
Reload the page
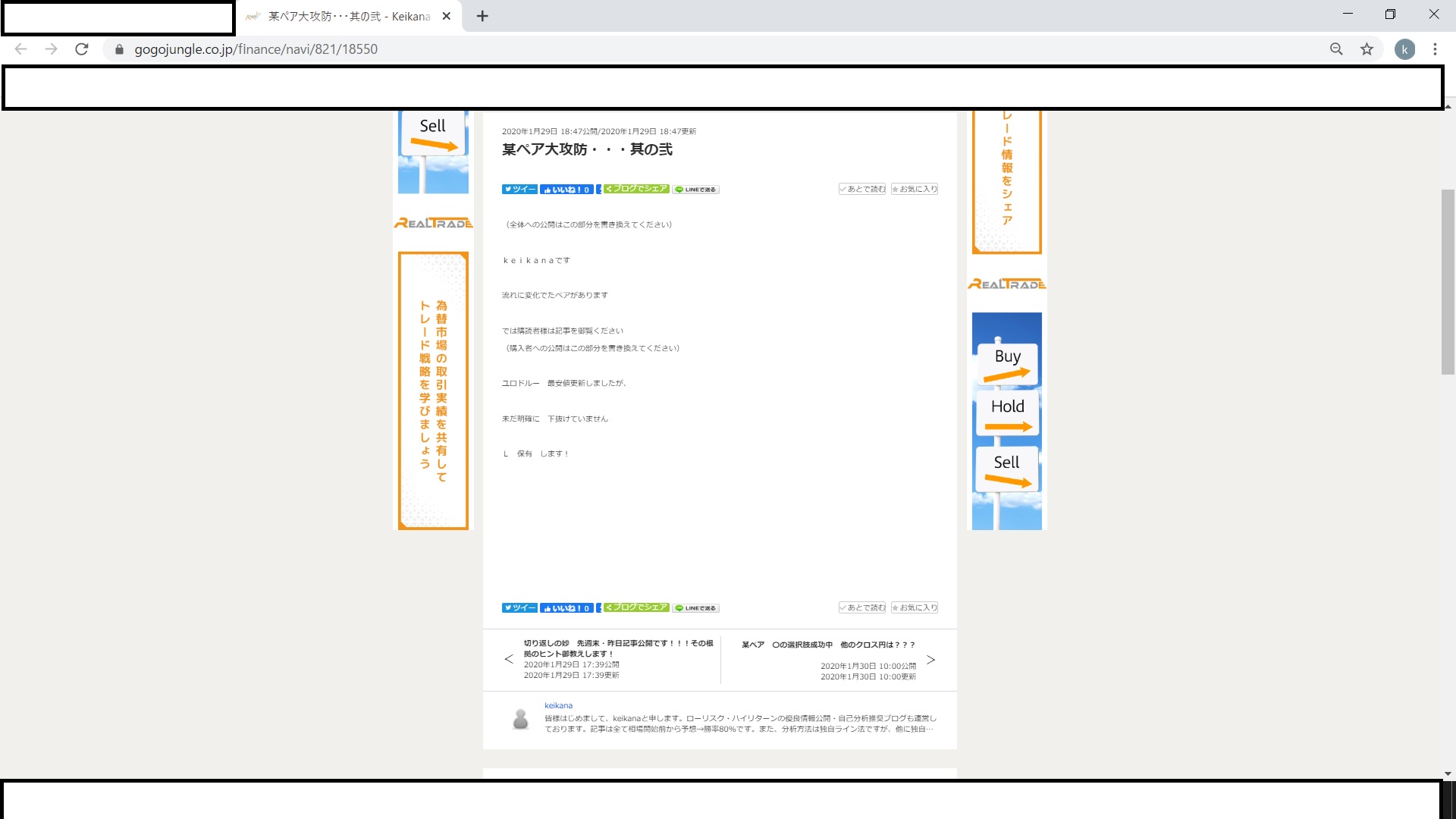tap(82, 49)
